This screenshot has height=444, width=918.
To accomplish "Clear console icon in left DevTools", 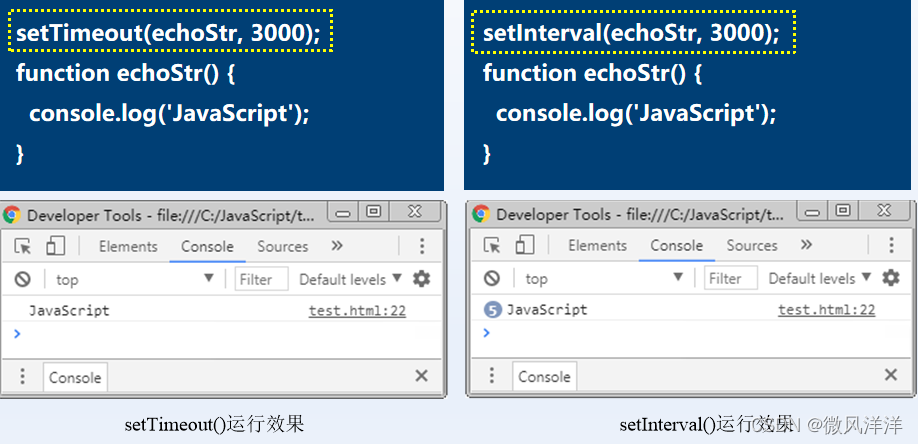I will point(22,279).
